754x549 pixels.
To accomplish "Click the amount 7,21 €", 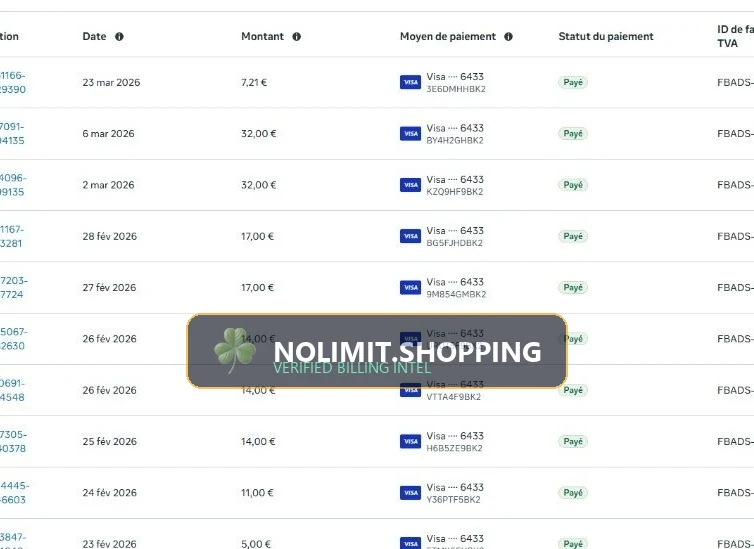I will click(254, 82).
